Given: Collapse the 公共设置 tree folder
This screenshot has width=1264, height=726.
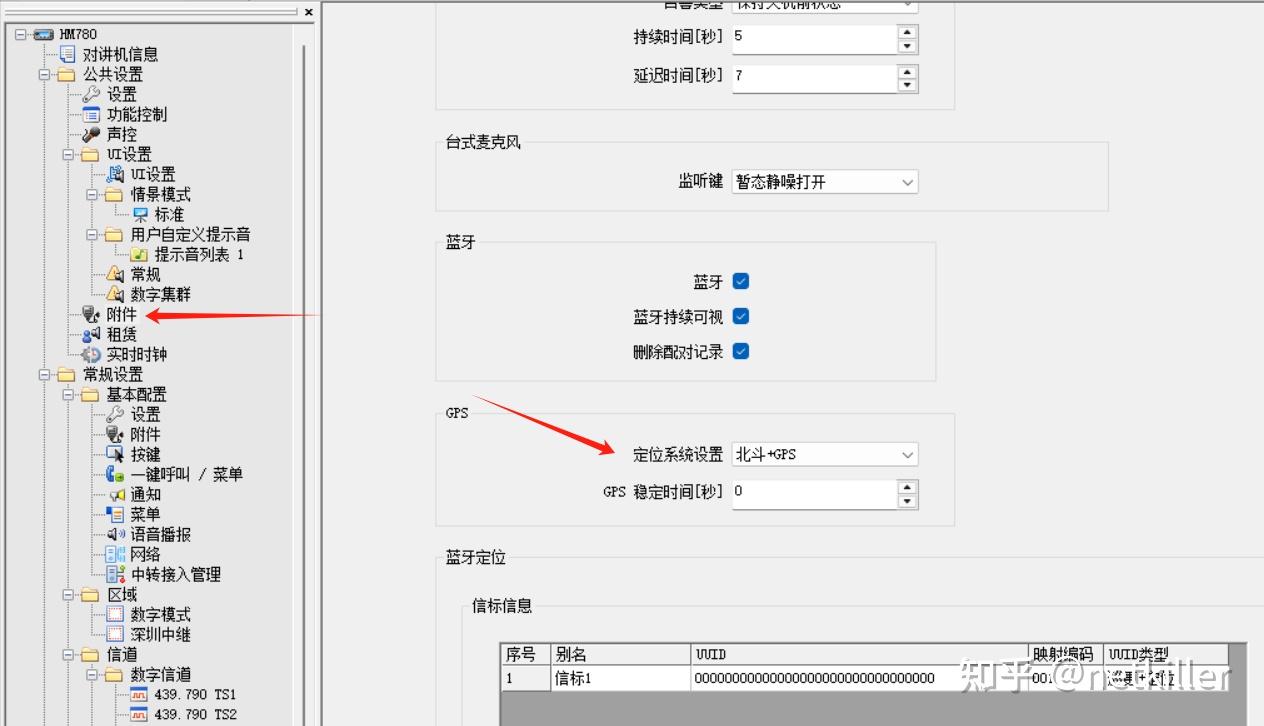Looking at the screenshot, I should tap(44, 74).
